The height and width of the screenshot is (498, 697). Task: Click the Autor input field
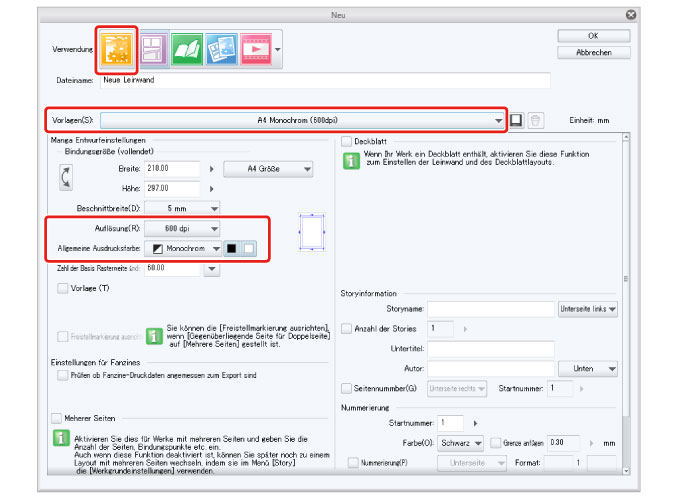[x=491, y=368]
